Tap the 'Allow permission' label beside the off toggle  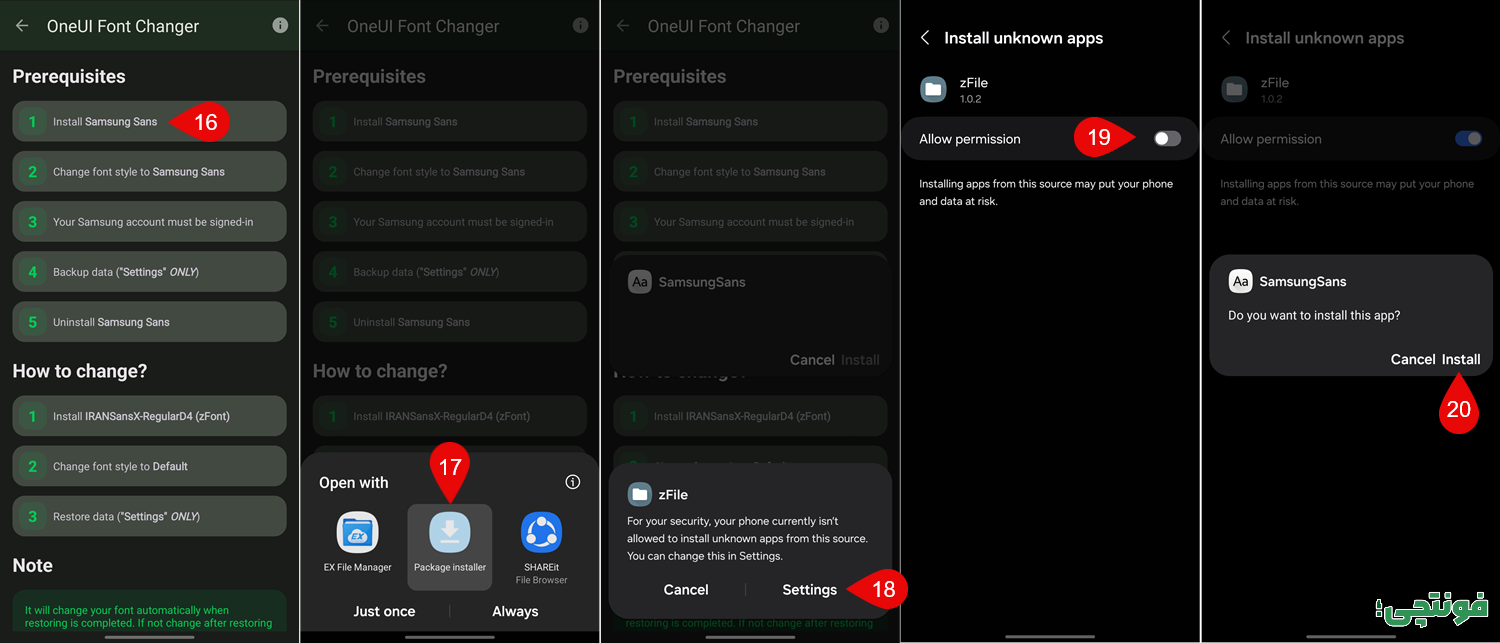pyautogui.click(x=970, y=139)
